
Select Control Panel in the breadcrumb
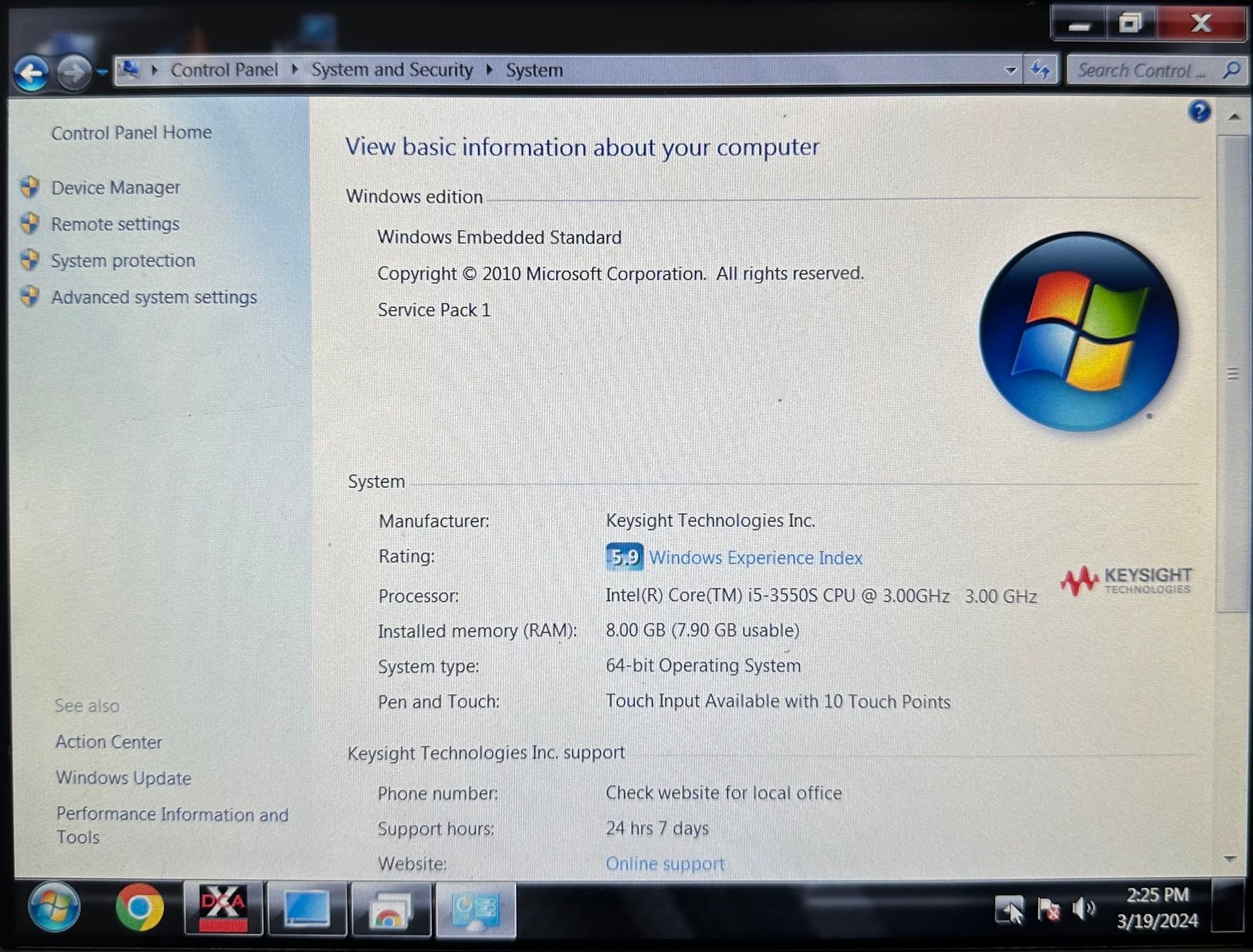[224, 70]
